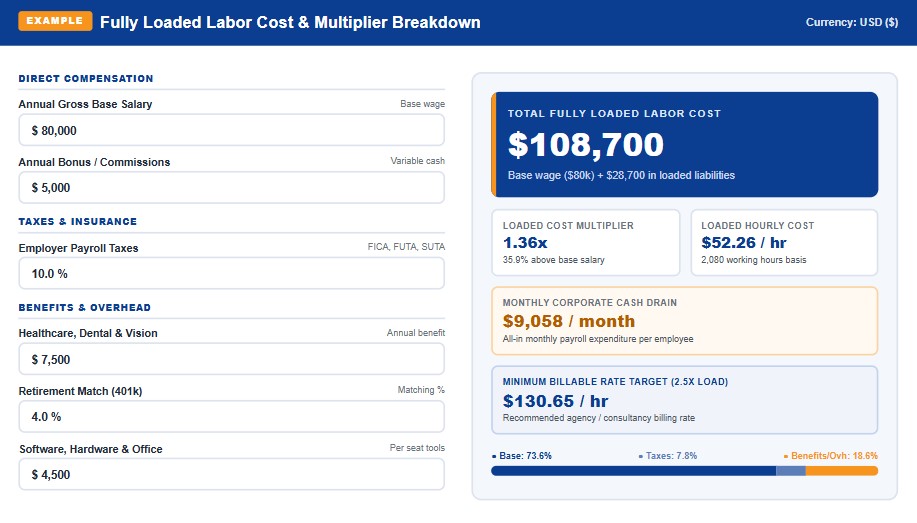Click the Taxes: 7.8% legend entry
The width and height of the screenshot is (917, 523).
(668, 456)
